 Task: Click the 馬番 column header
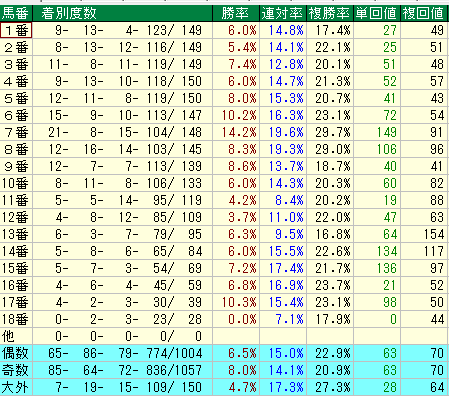point(16,13)
